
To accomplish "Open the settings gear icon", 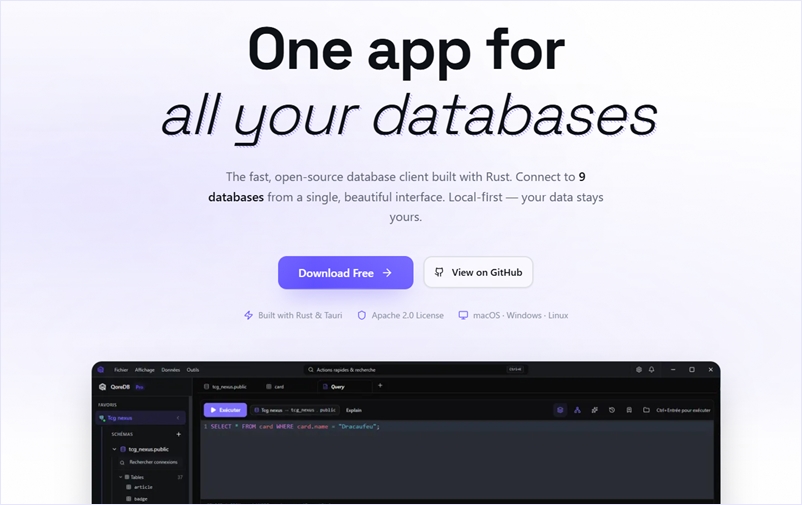I will point(639,369).
